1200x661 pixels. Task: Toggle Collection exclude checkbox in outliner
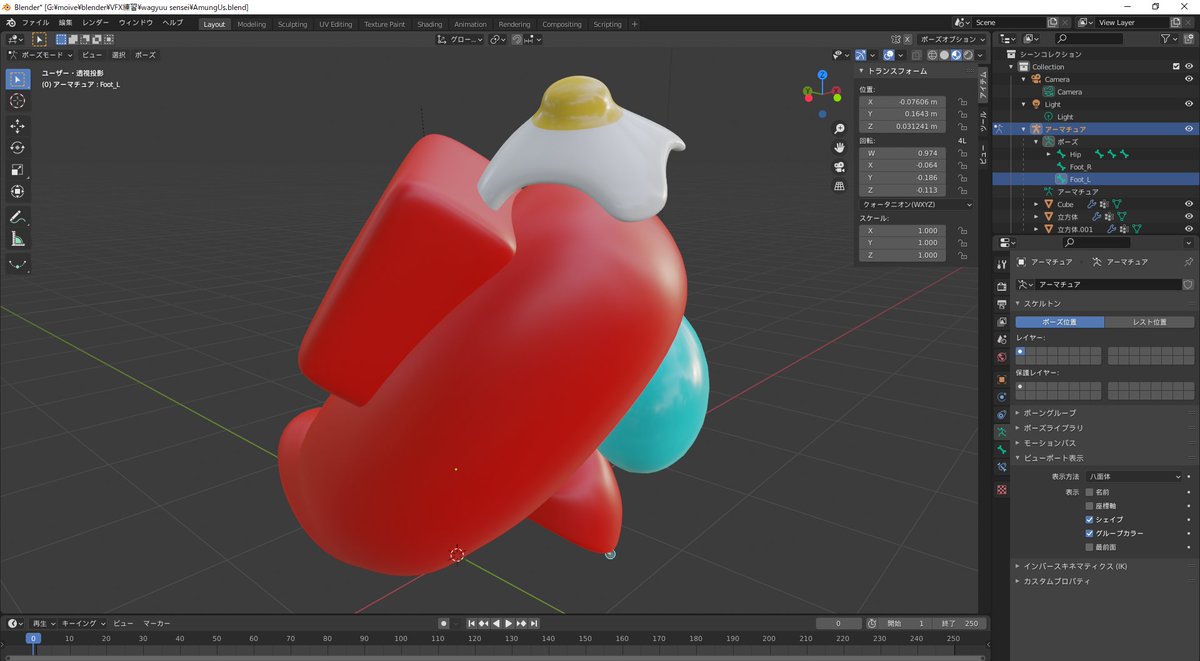[x=1176, y=67]
